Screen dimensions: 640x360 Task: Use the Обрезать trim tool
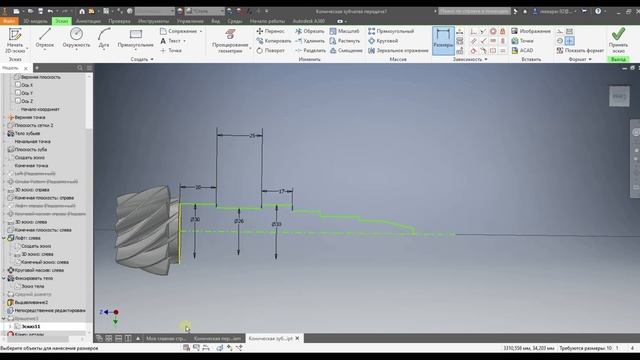coord(309,31)
